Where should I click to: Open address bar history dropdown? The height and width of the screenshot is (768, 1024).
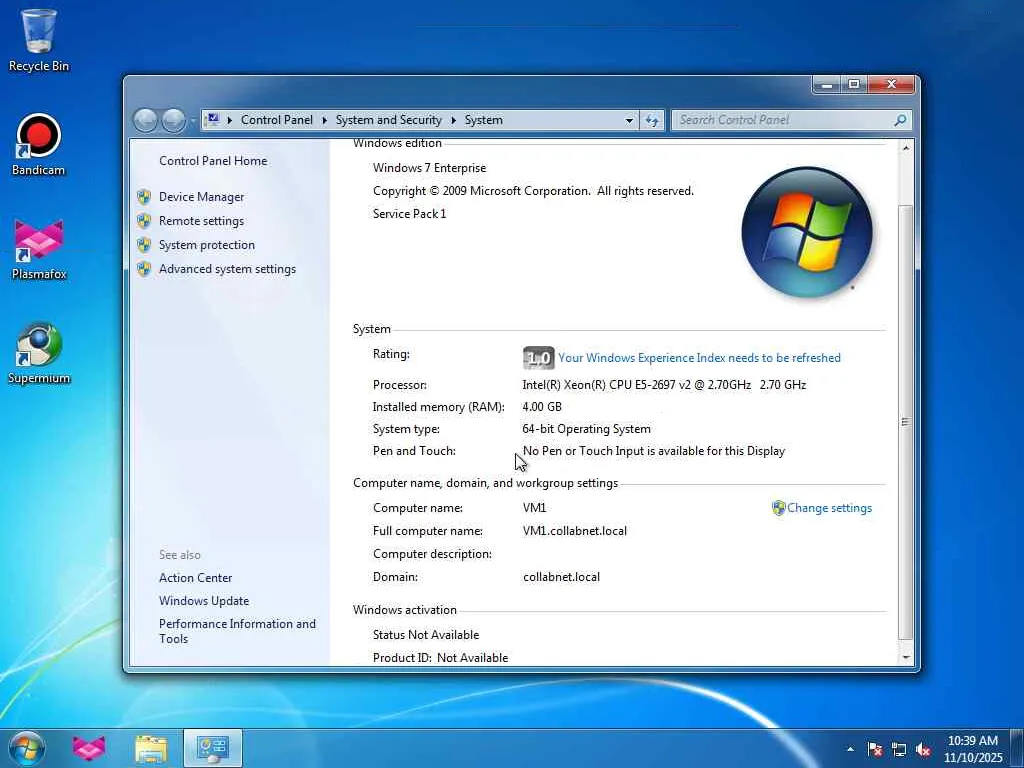click(629, 120)
